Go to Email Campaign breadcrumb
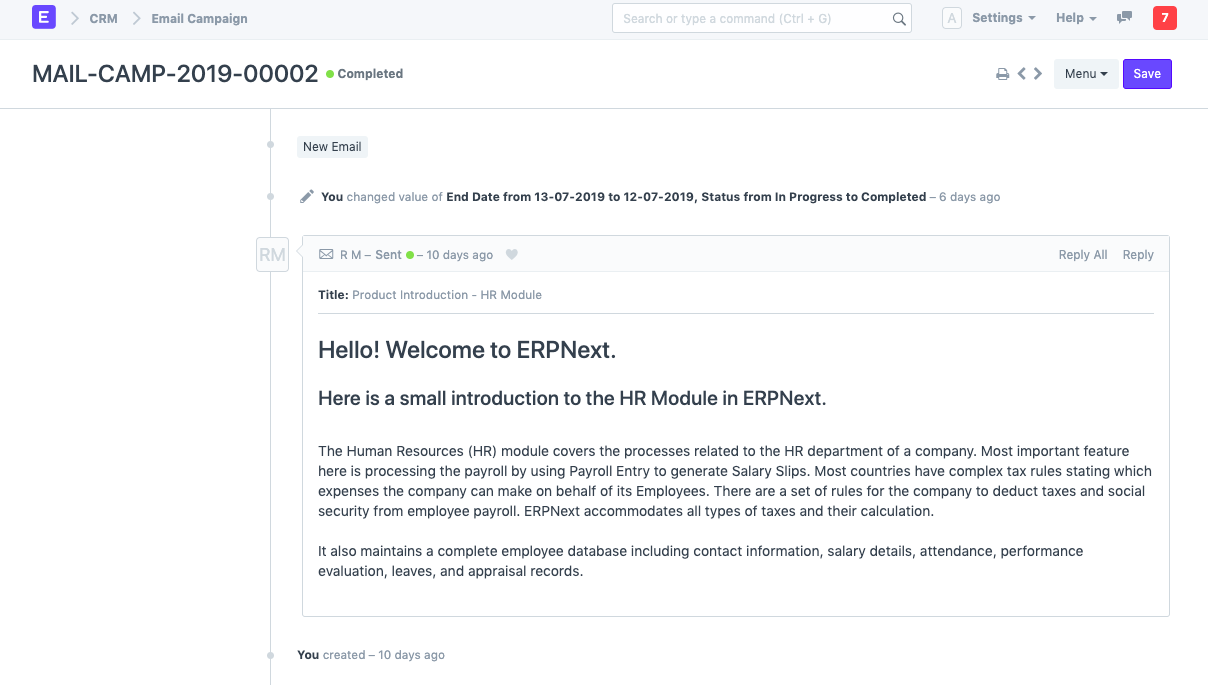Screen dimensions: 1208x685 click(199, 18)
